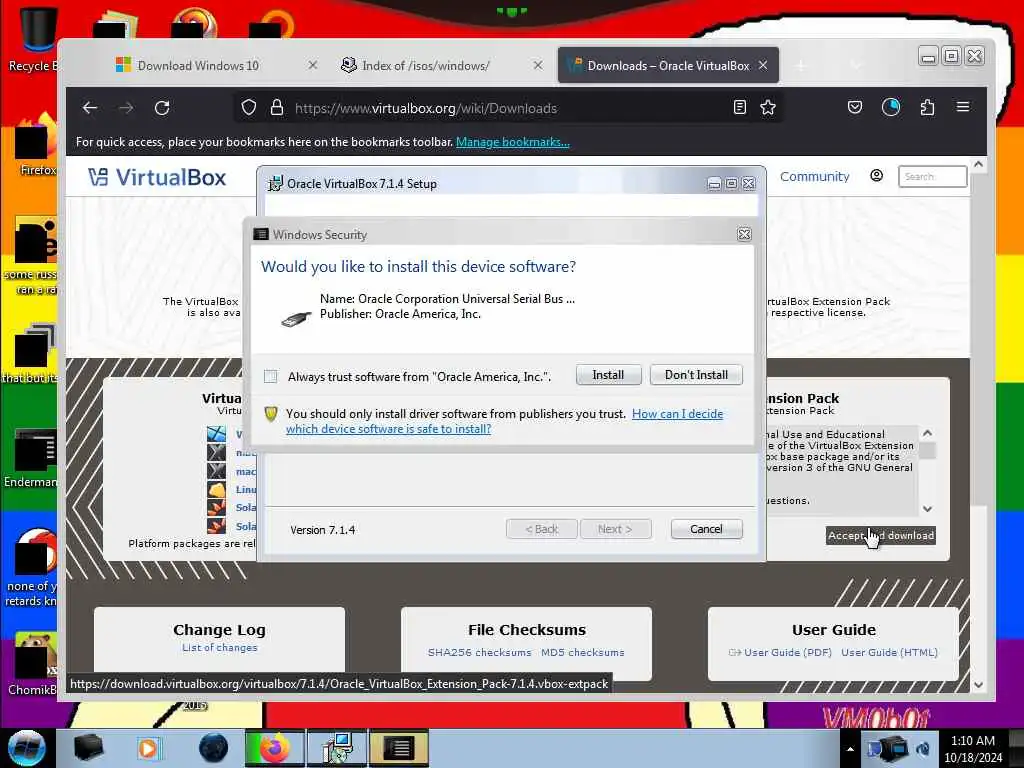Open SHA256 checksums link
Image resolution: width=1024 pixels, height=768 pixels.
479,652
